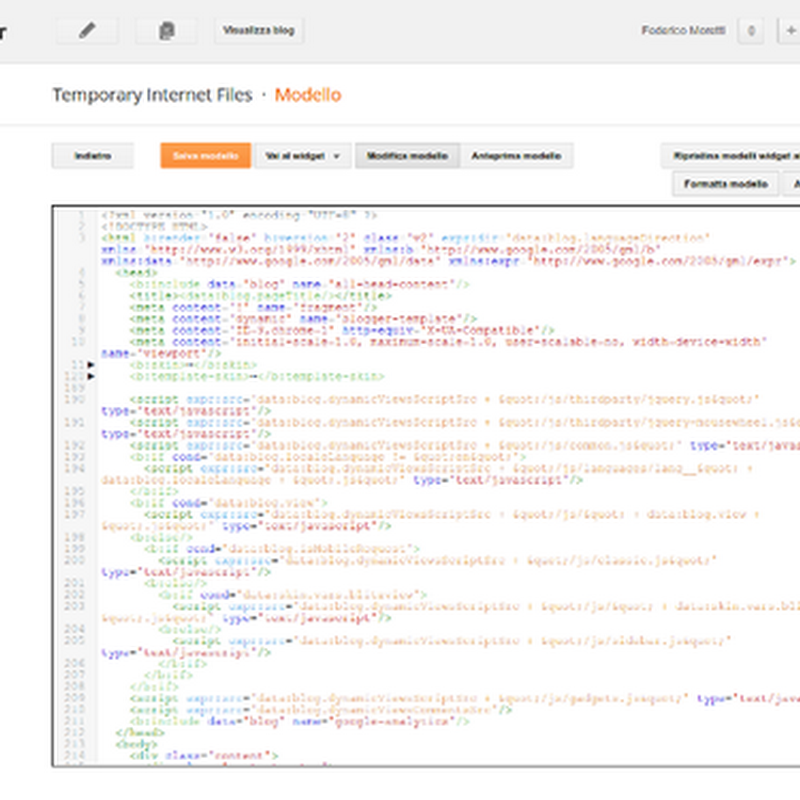Click the Visualizza blog button

[259, 31]
